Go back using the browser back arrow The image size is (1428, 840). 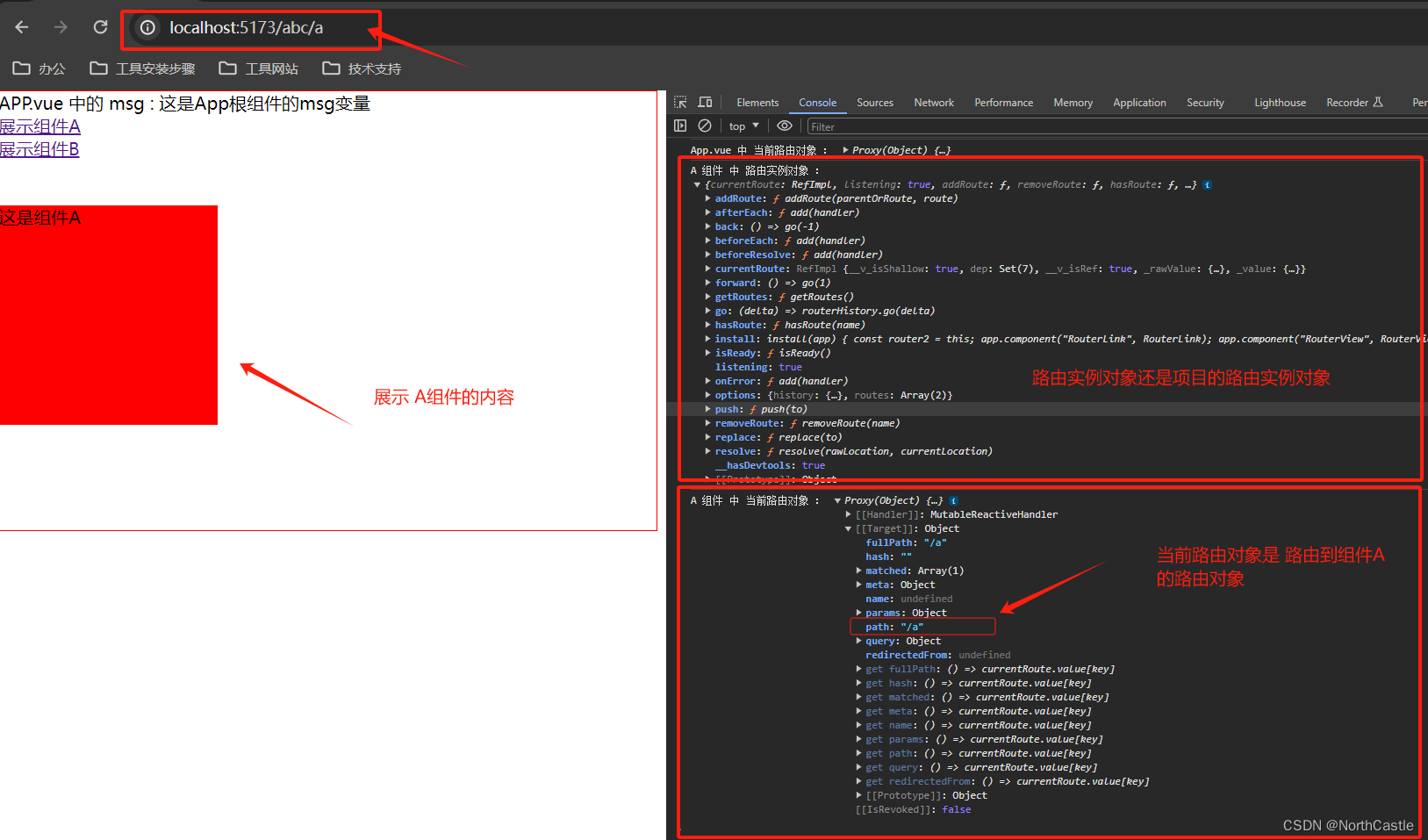(22, 27)
